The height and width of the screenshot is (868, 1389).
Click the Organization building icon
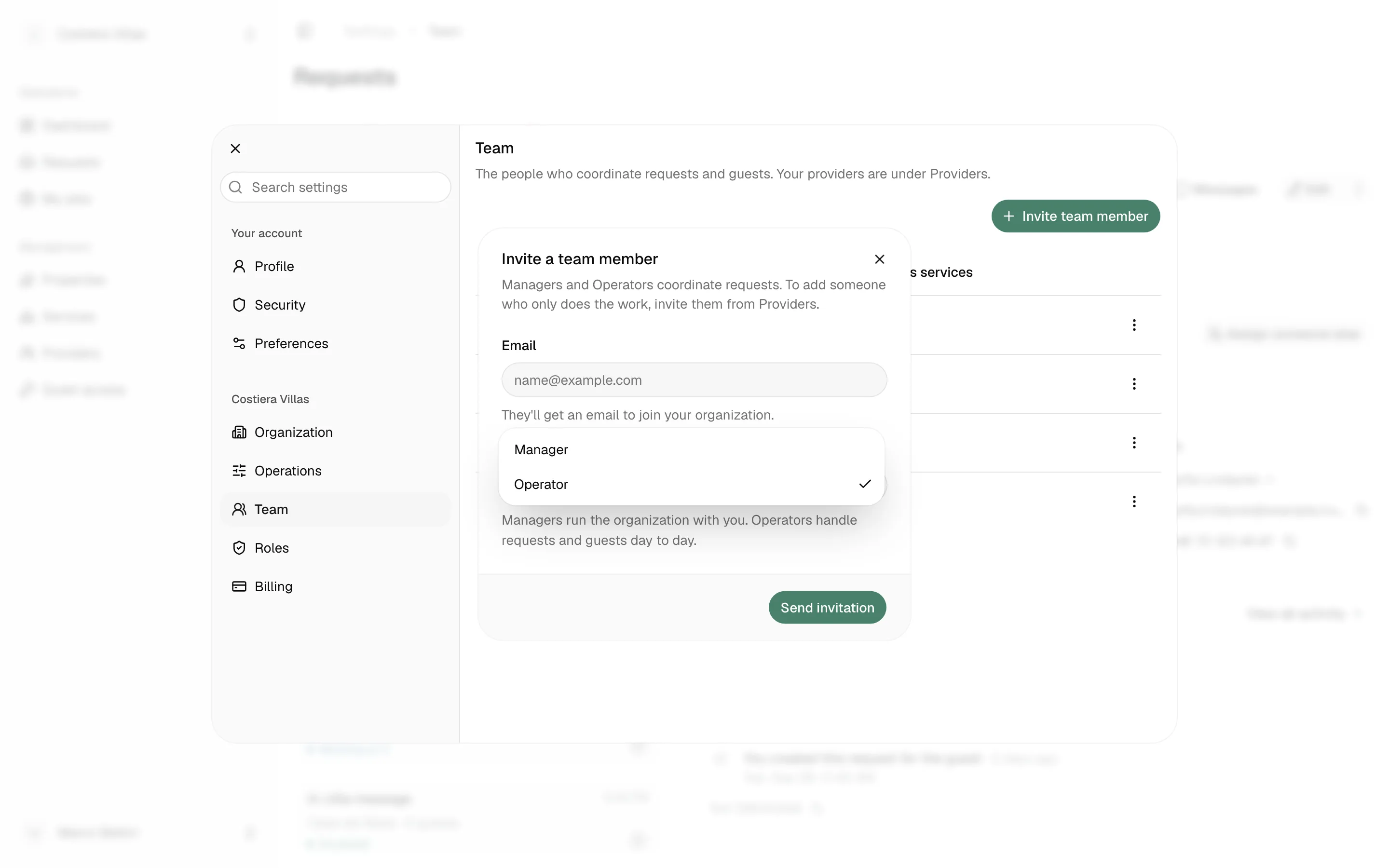239,432
